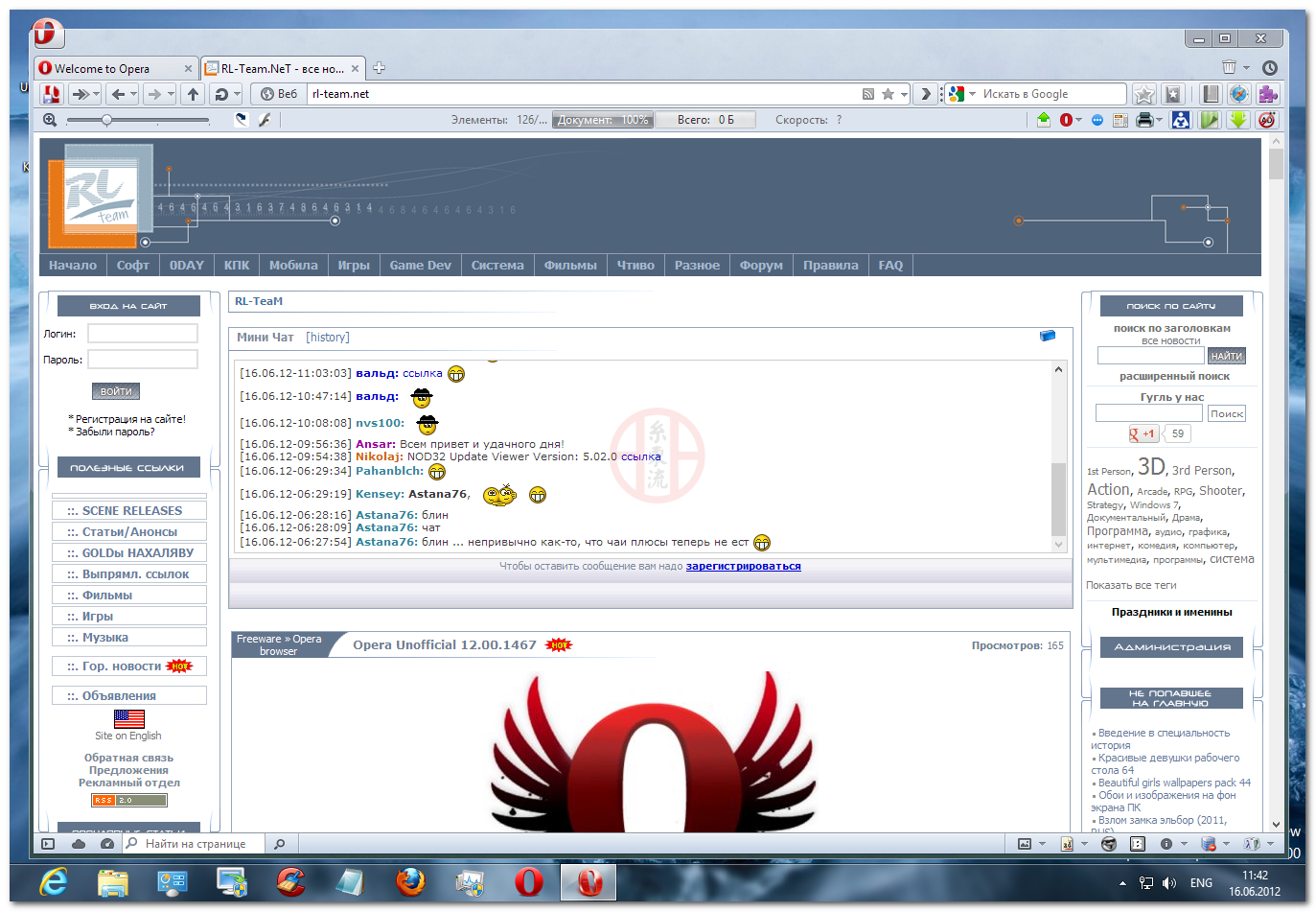The height and width of the screenshot is (912, 1316).
Task: Close the RL-Team.NeT tab
Action: [x=355, y=68]
